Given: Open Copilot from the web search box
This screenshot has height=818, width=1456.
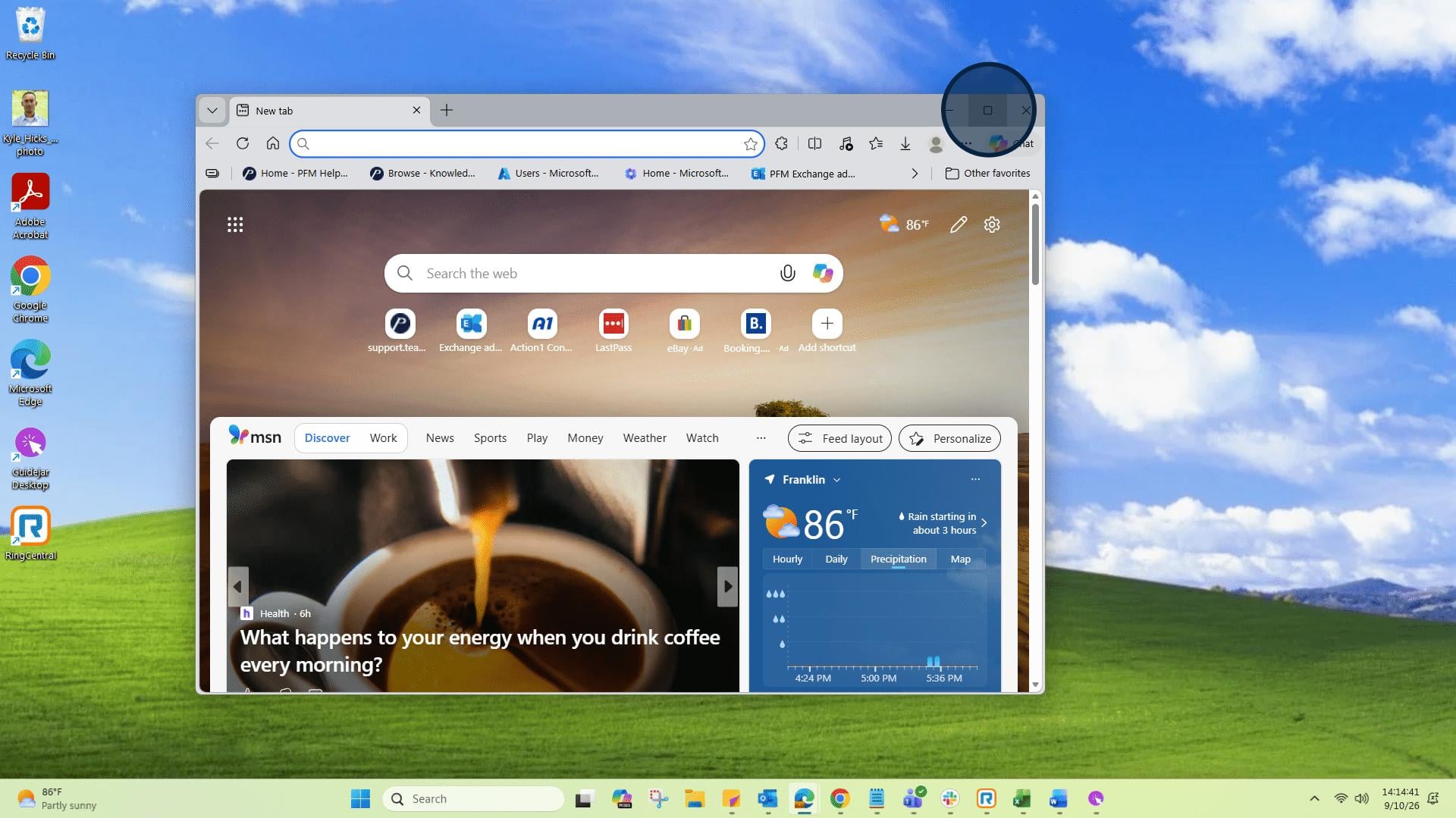Looking at the screenshot, I should (823, 274).
